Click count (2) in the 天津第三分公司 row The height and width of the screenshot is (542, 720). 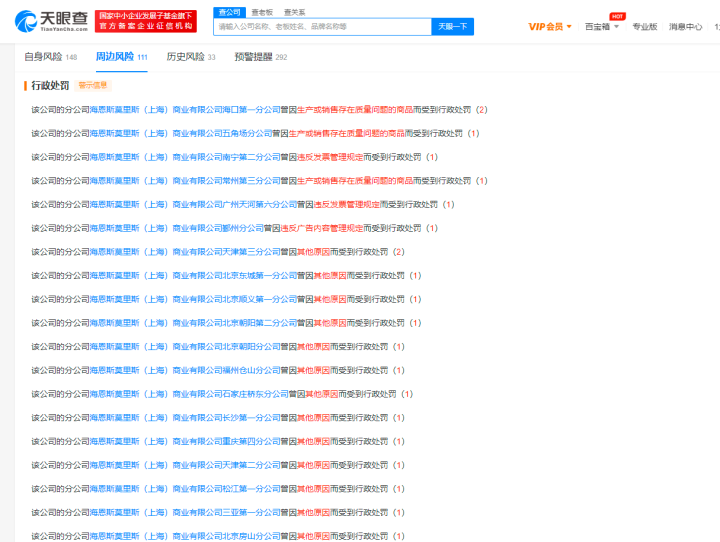399,252
